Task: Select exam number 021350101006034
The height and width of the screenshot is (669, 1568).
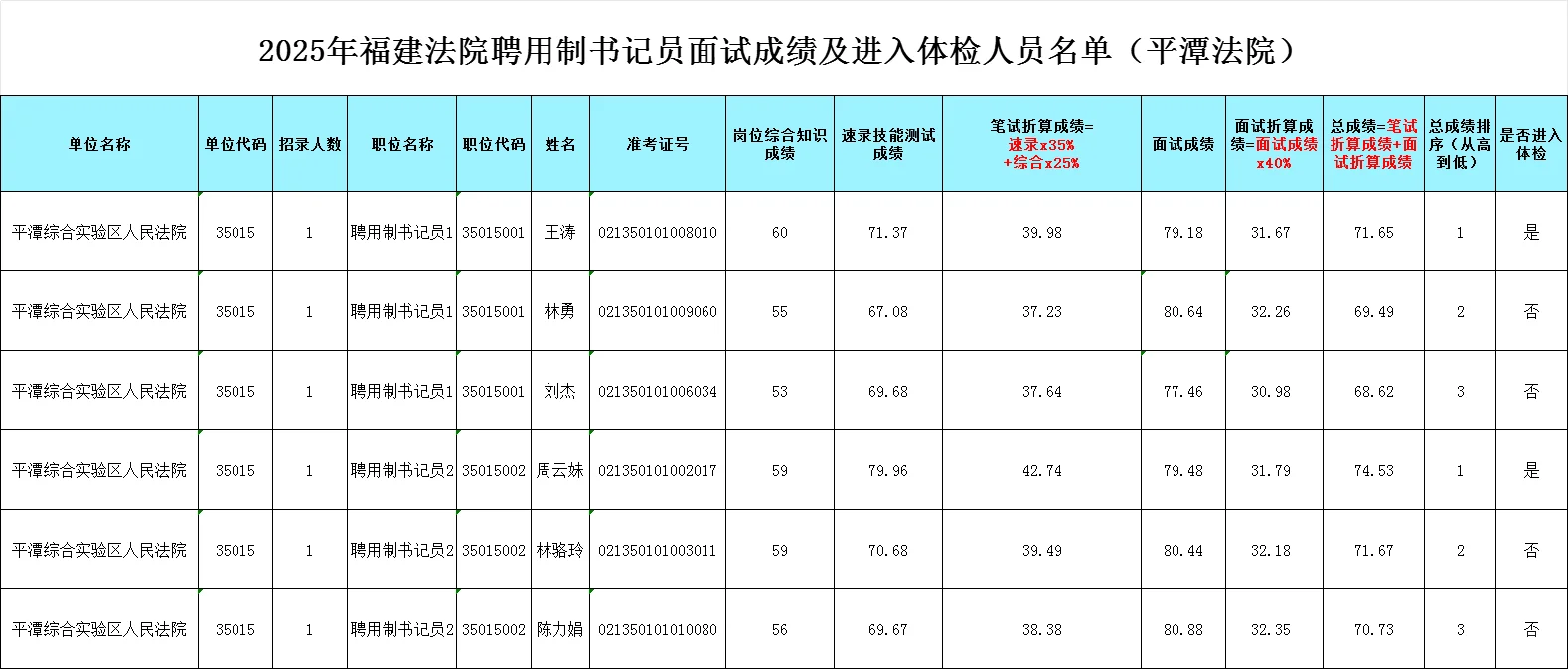Action: click(658, 391)
